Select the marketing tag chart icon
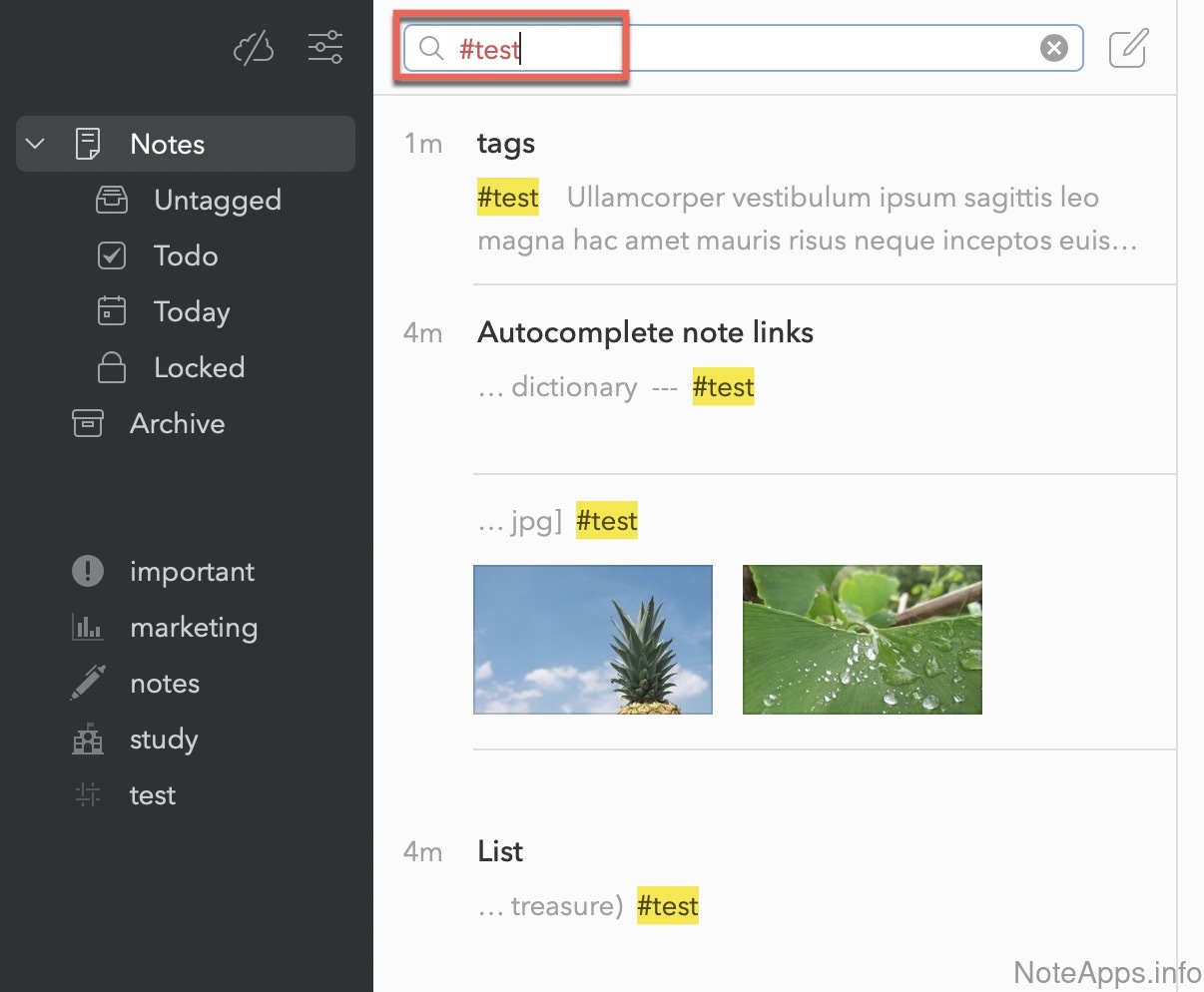This screenshot has height=992, width=1204. (88, 627)
